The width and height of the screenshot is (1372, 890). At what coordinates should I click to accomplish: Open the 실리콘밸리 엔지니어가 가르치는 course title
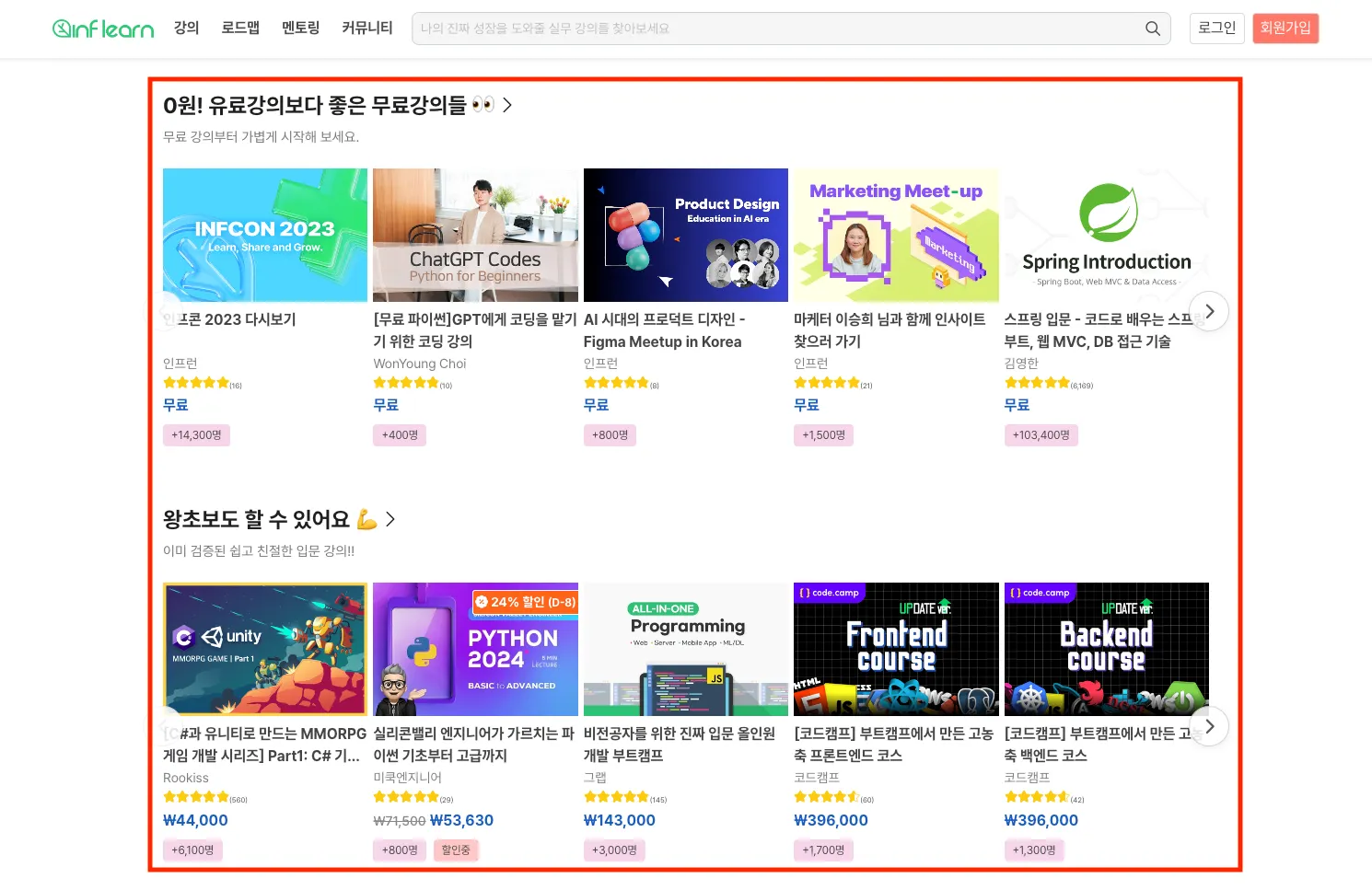[473, 745]
